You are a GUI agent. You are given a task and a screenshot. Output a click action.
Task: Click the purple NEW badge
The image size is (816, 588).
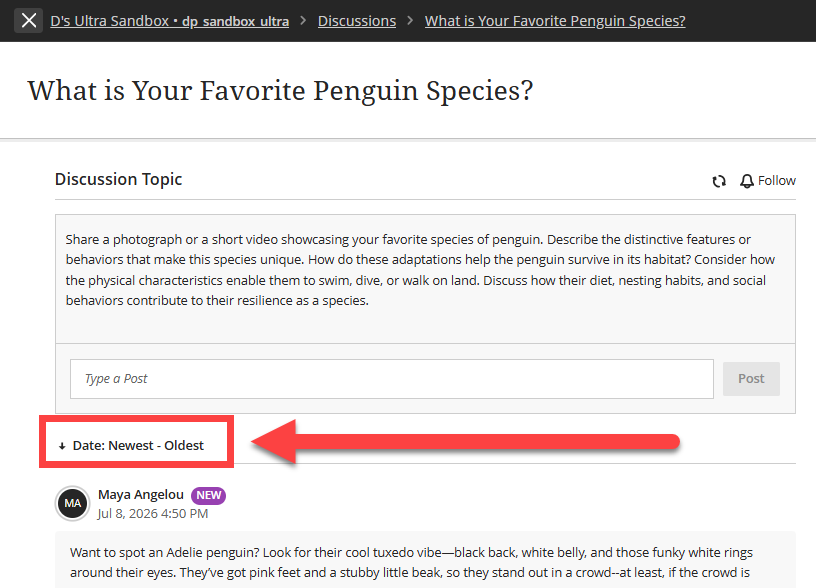click(x=208, y=495)
